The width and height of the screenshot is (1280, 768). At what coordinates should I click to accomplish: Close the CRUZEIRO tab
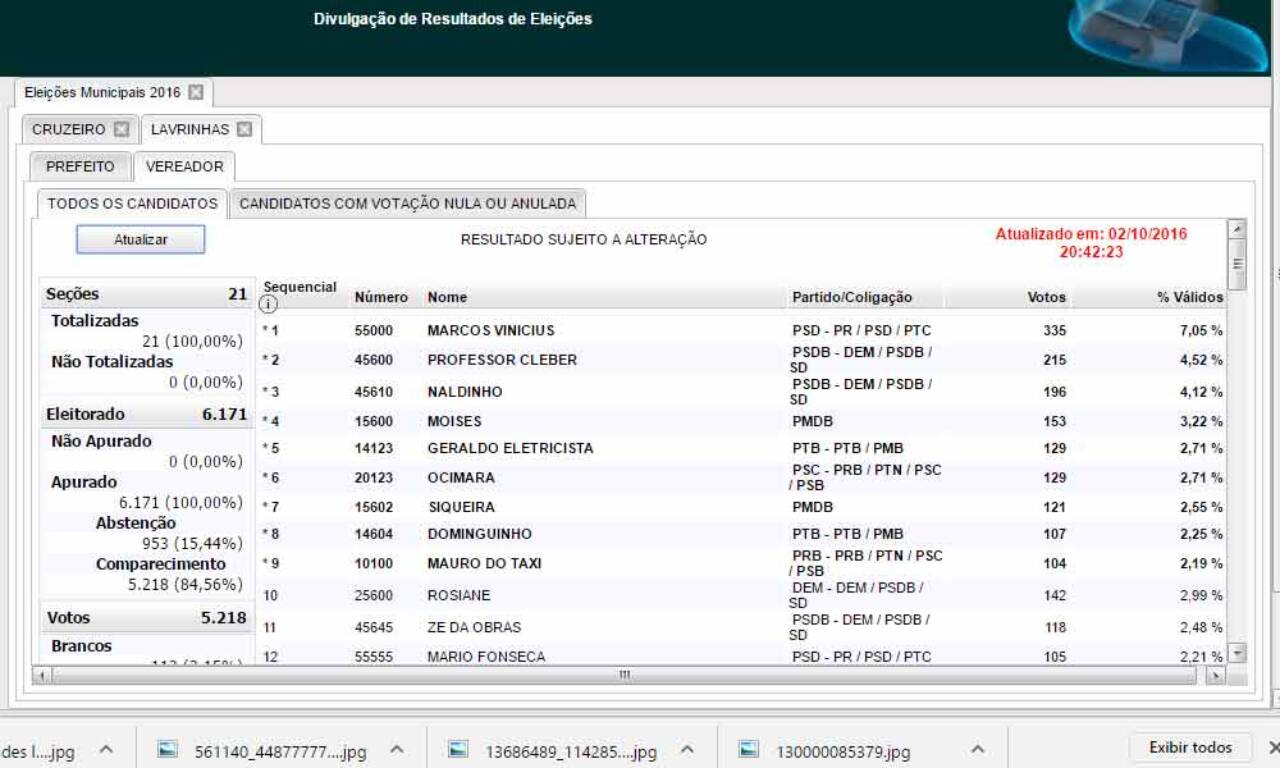[121, 130]
